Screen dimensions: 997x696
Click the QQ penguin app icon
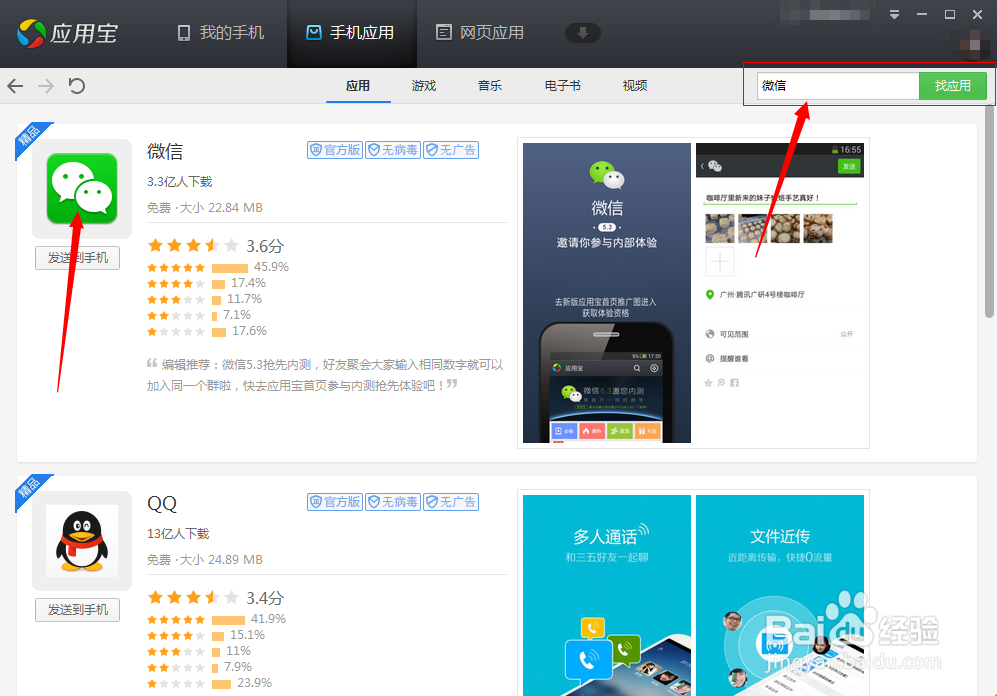coord(82,541)
